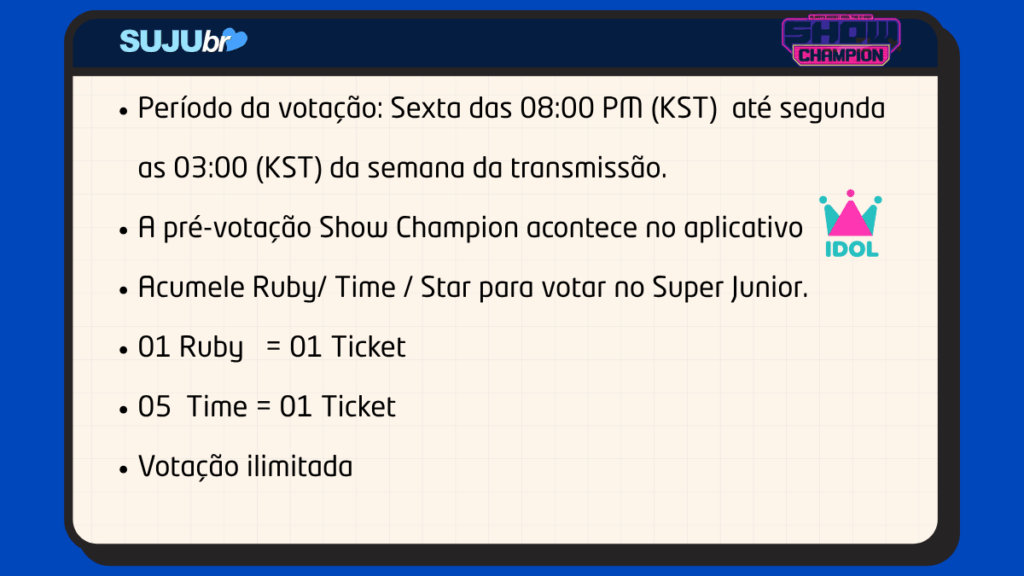Viewport: 1024px width, 576px height.
Task: Click 'Acumele Ruby/ Time / Star' text
Action: click(x=266, y=287)
